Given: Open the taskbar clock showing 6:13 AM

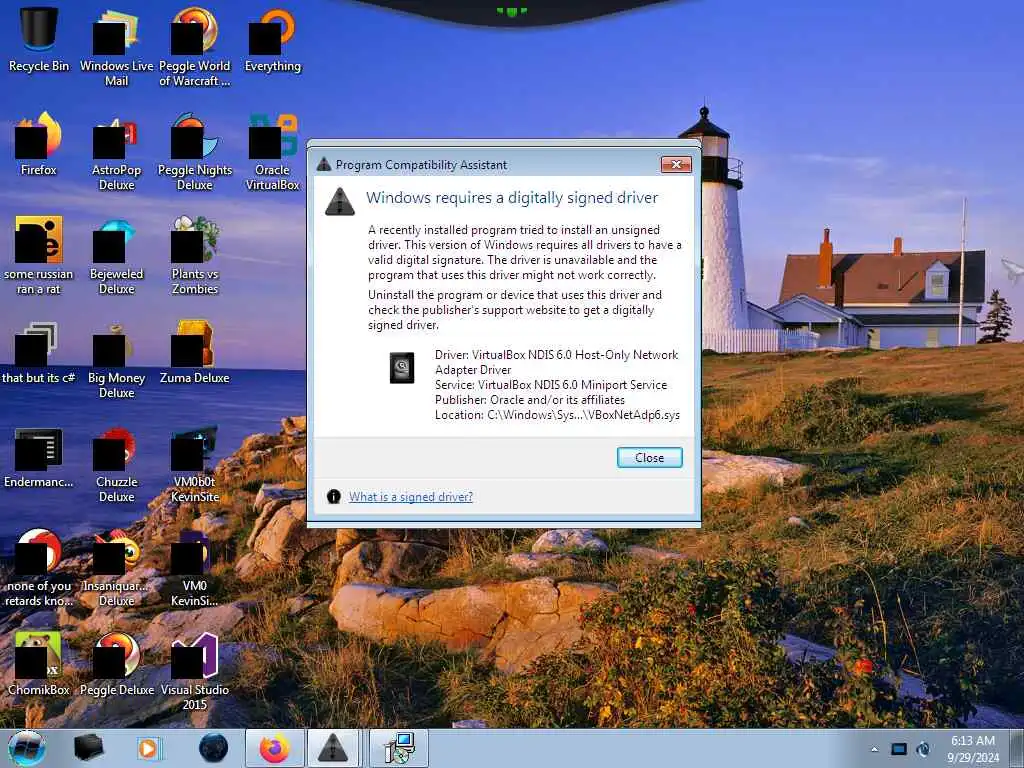Looking at the screenshot, I should [x=973, y=749].
